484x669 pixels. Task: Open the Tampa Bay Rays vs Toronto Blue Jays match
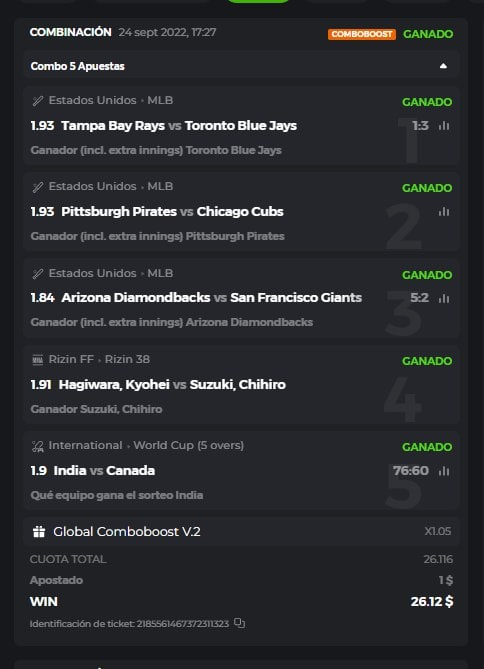[x=179, y=126]
